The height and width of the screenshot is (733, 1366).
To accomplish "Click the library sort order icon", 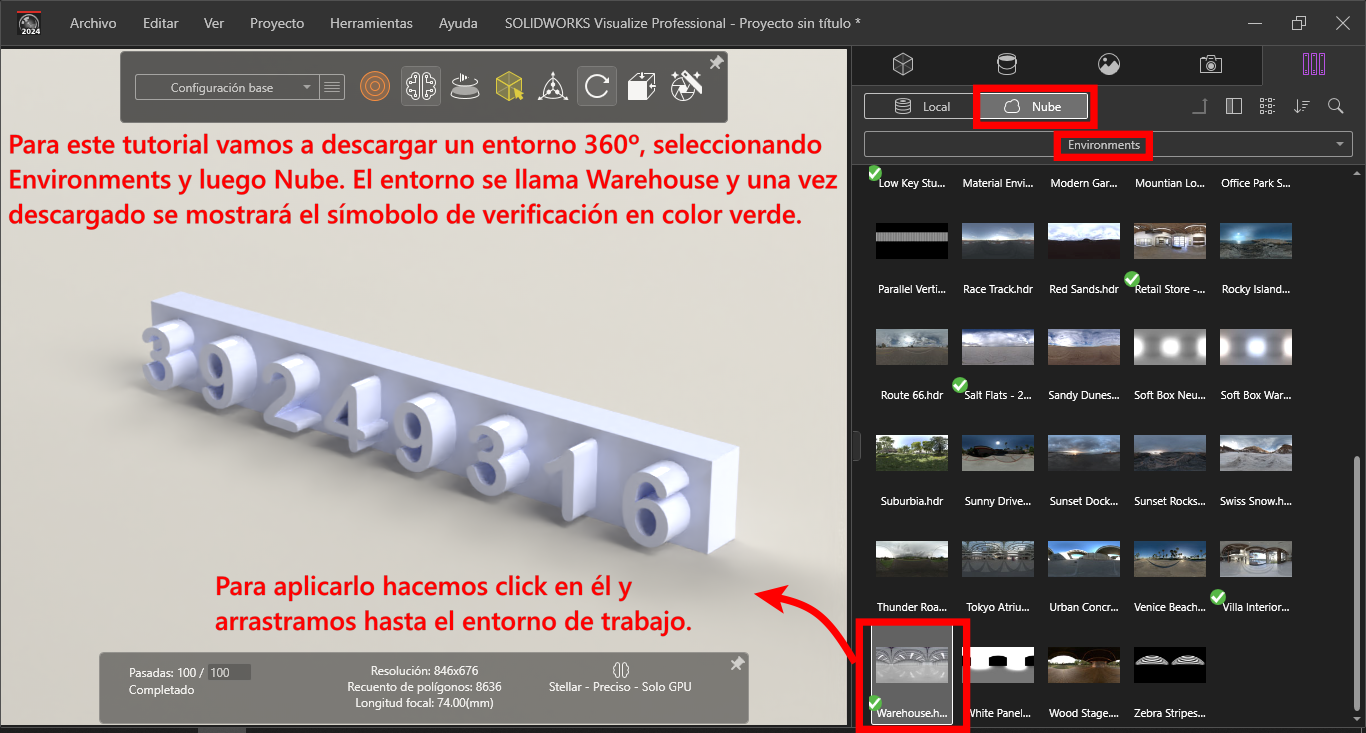I will pos(1301,106).
